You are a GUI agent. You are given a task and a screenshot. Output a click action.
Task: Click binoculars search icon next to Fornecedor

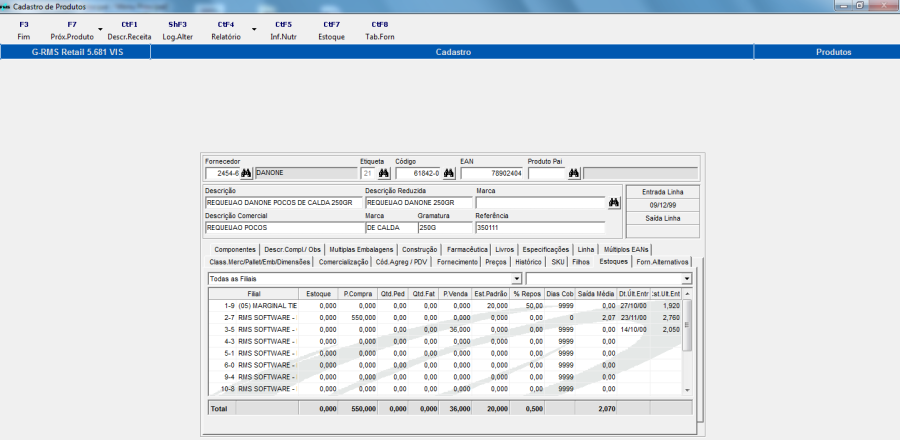pyautogui.click(x=246, y=173)
